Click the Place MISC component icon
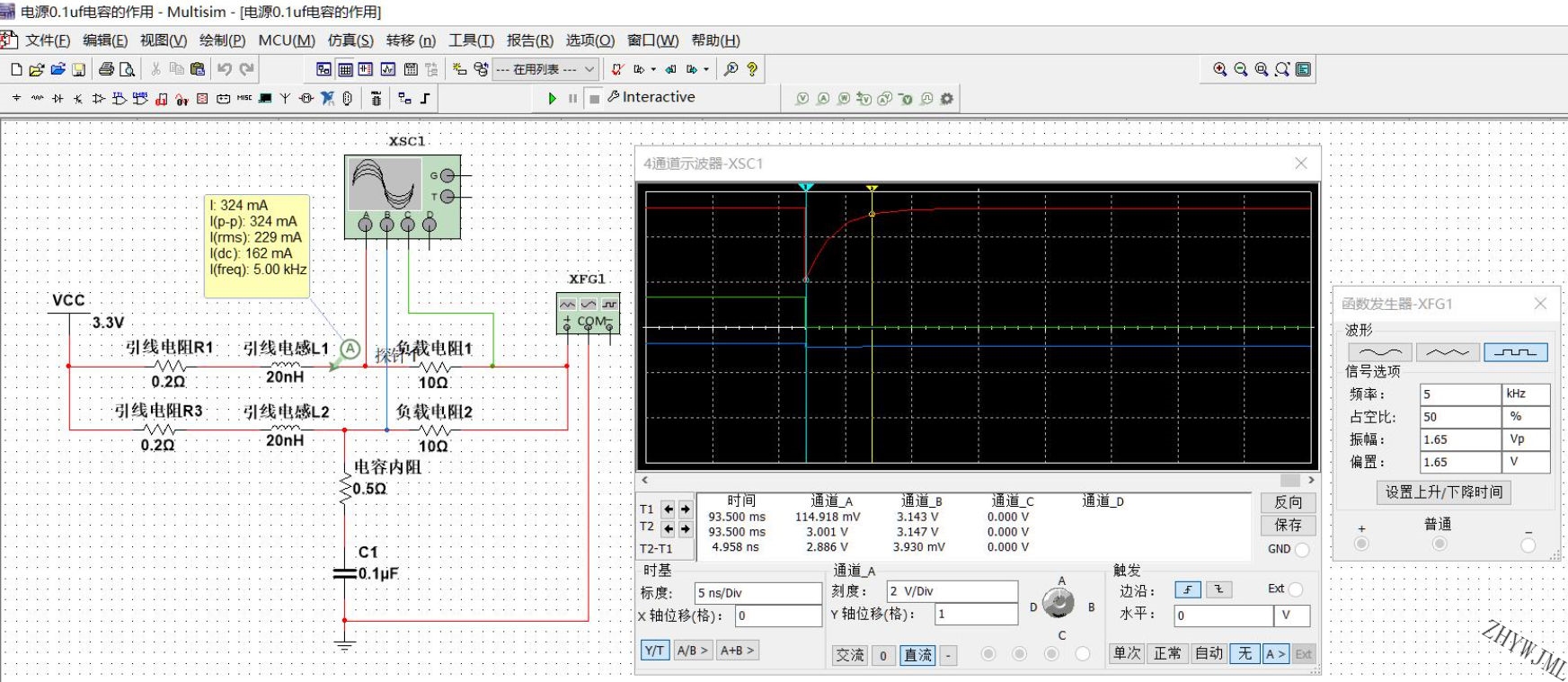Screen dimensions: 1568x682 244,98
